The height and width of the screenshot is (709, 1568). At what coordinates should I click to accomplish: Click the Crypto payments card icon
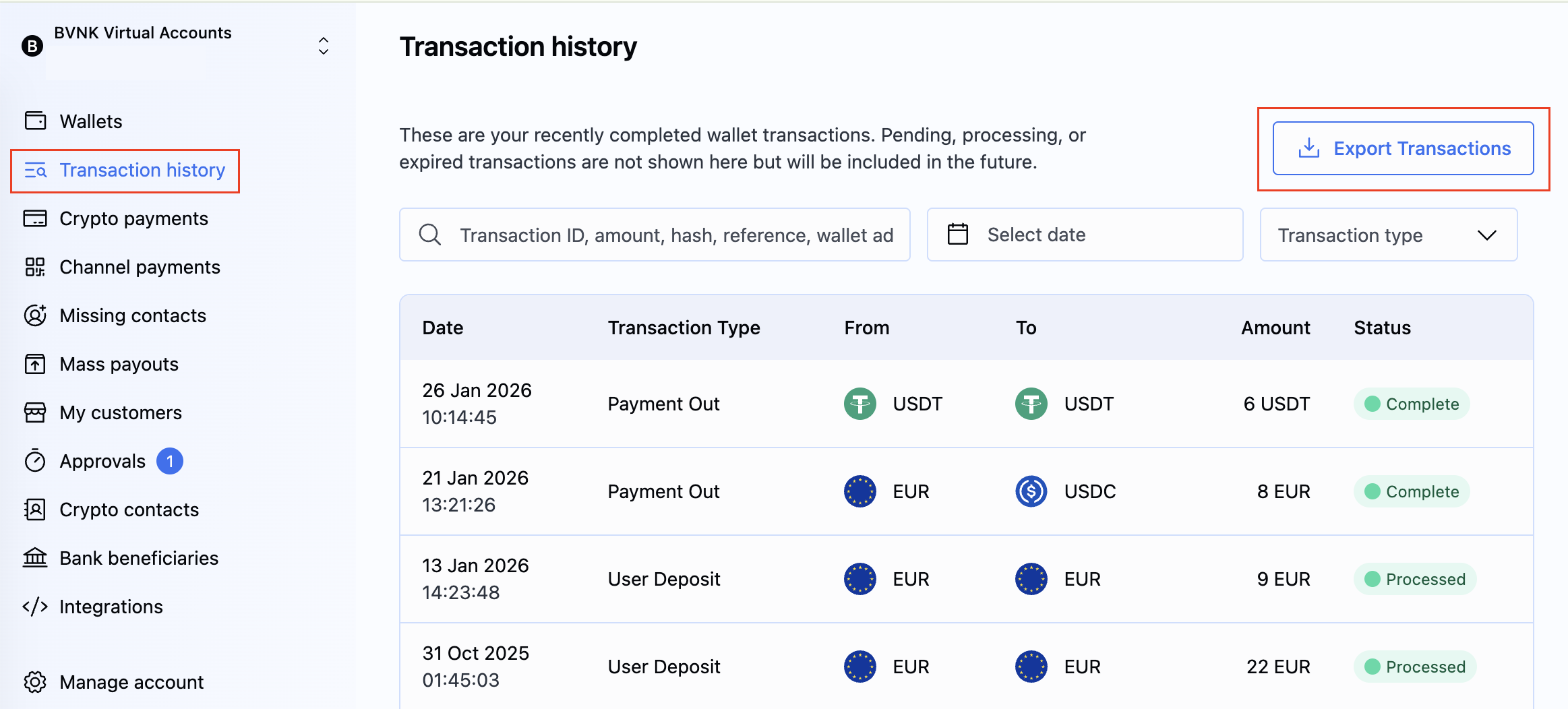click(35, 218)
